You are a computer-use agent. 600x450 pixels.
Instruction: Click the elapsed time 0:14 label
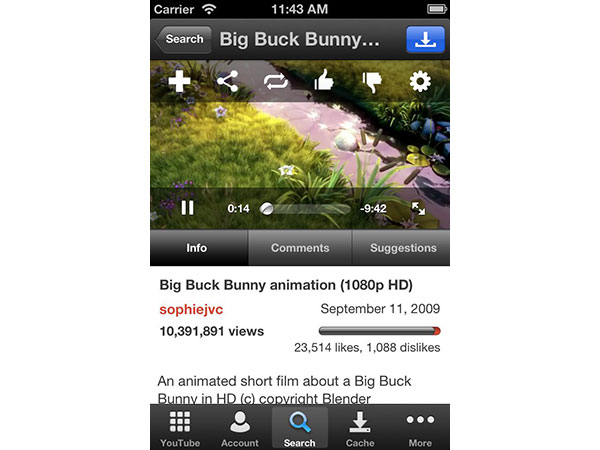point(238,209)
